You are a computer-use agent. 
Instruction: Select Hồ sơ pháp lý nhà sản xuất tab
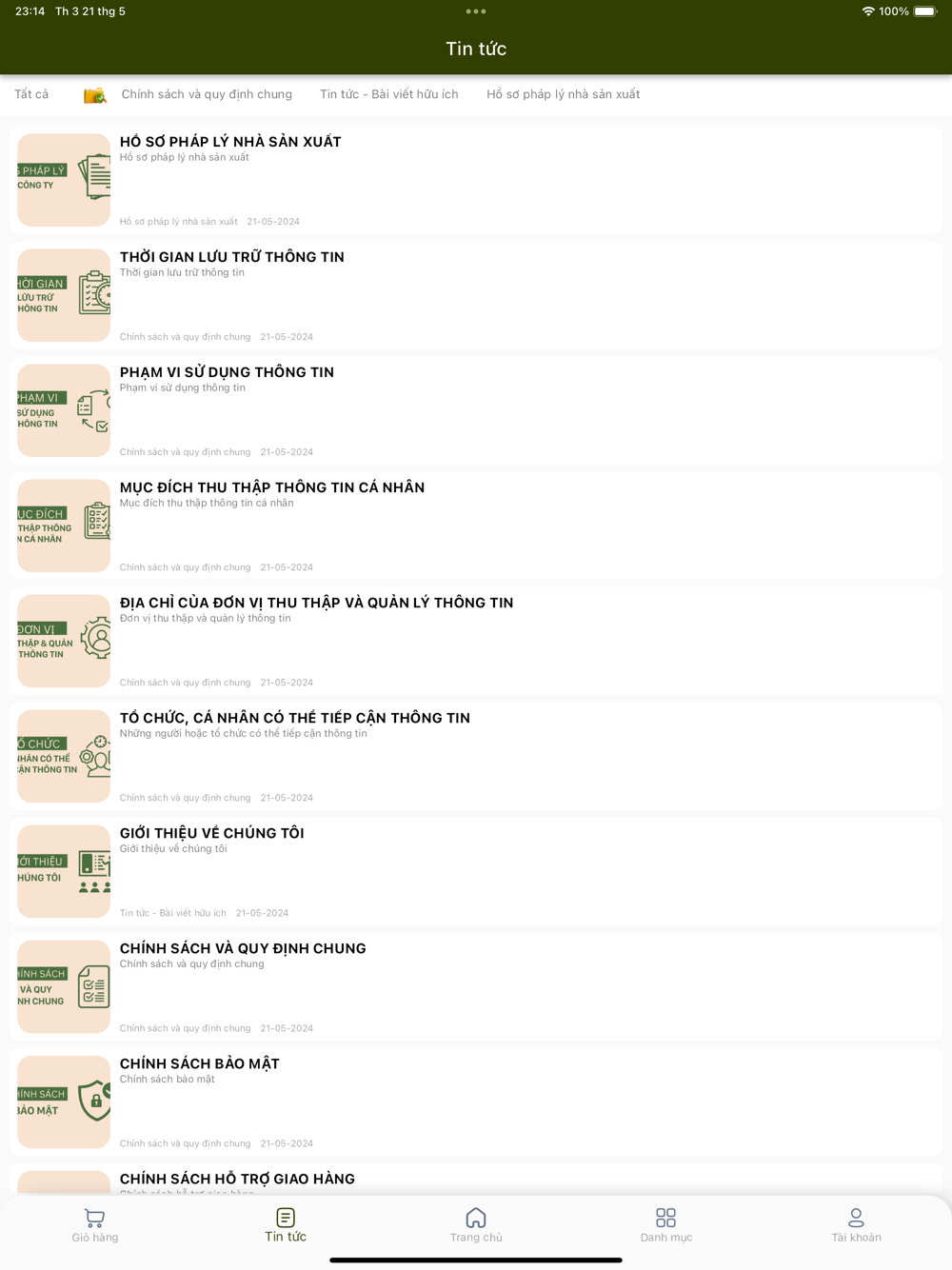563,94
